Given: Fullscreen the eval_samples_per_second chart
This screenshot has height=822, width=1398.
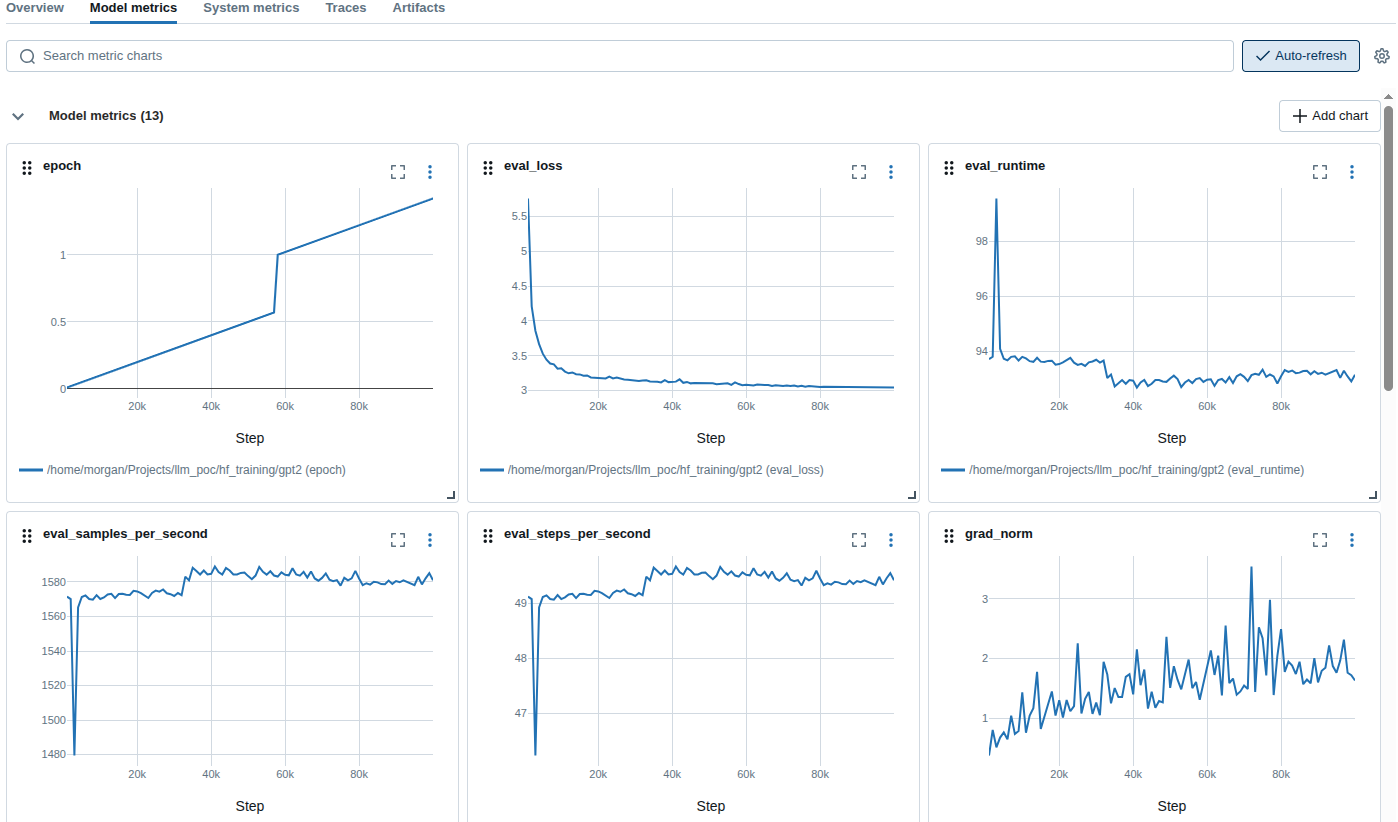Looking at the screenshot, I should [398, 540].
